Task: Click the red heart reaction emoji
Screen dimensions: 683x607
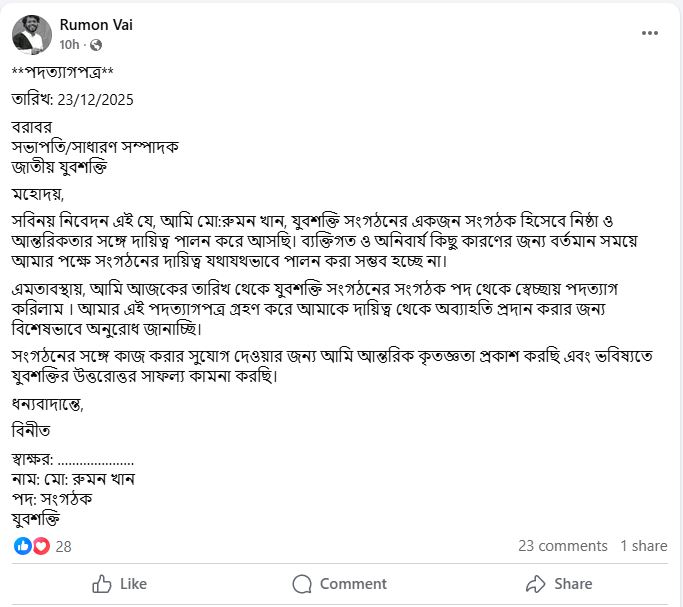Action: point(40,546)
